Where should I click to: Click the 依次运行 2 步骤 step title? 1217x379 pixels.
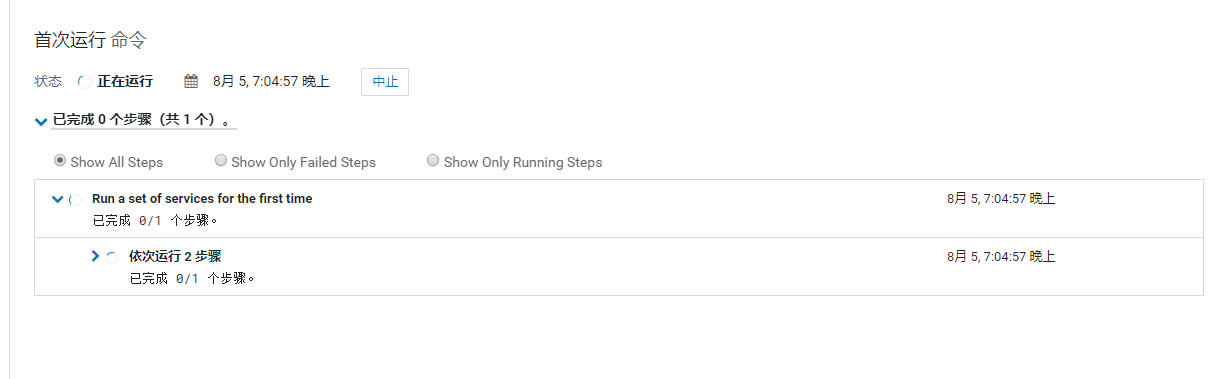[x=175, y=256]
